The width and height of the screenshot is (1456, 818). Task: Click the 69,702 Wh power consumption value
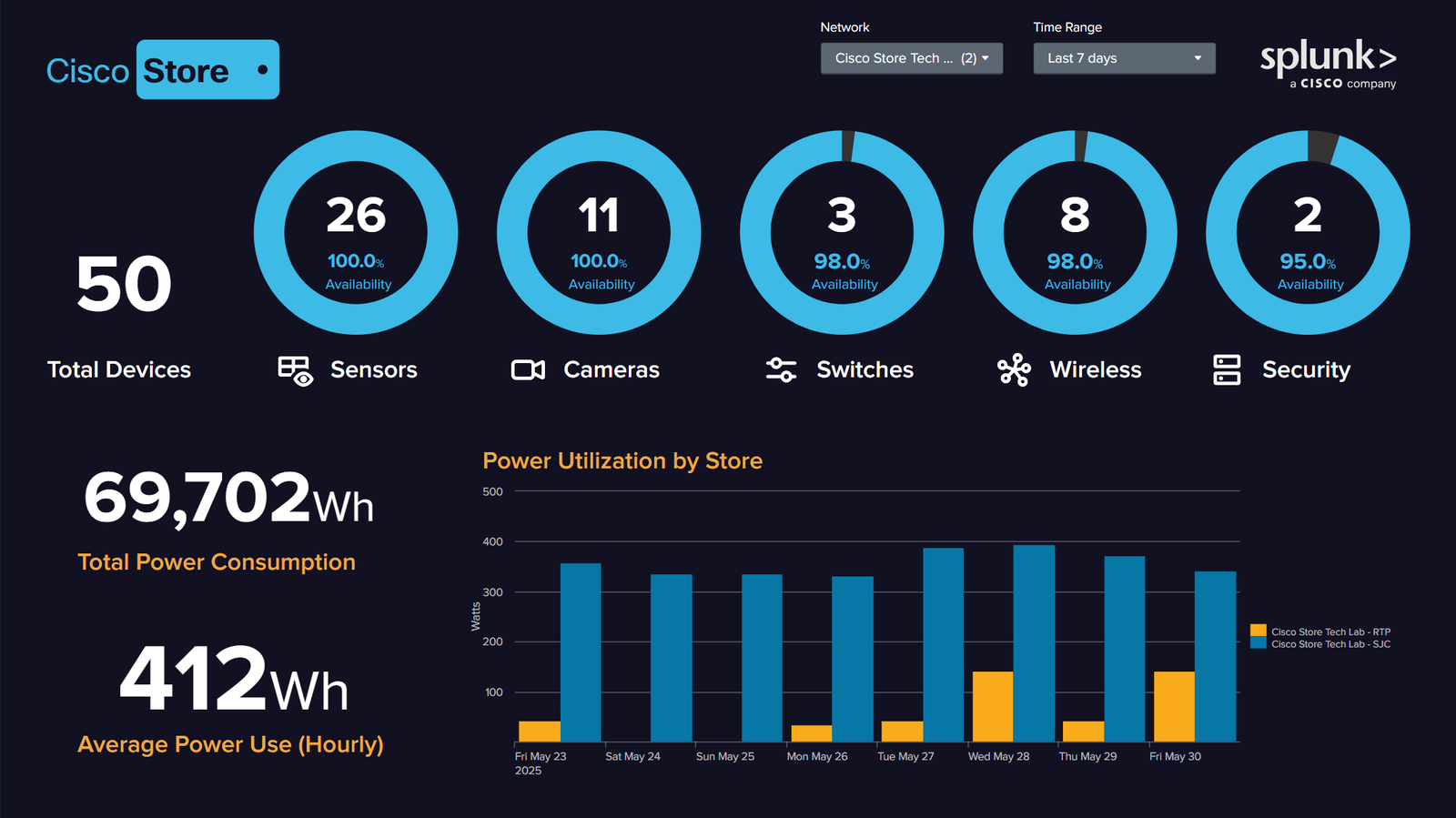coord(228,499)
